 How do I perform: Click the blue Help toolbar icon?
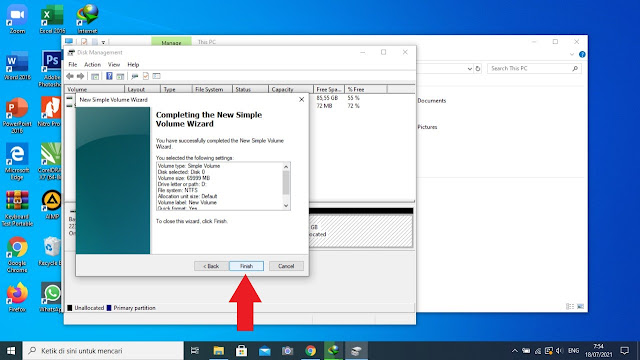[x=109, y=76]
